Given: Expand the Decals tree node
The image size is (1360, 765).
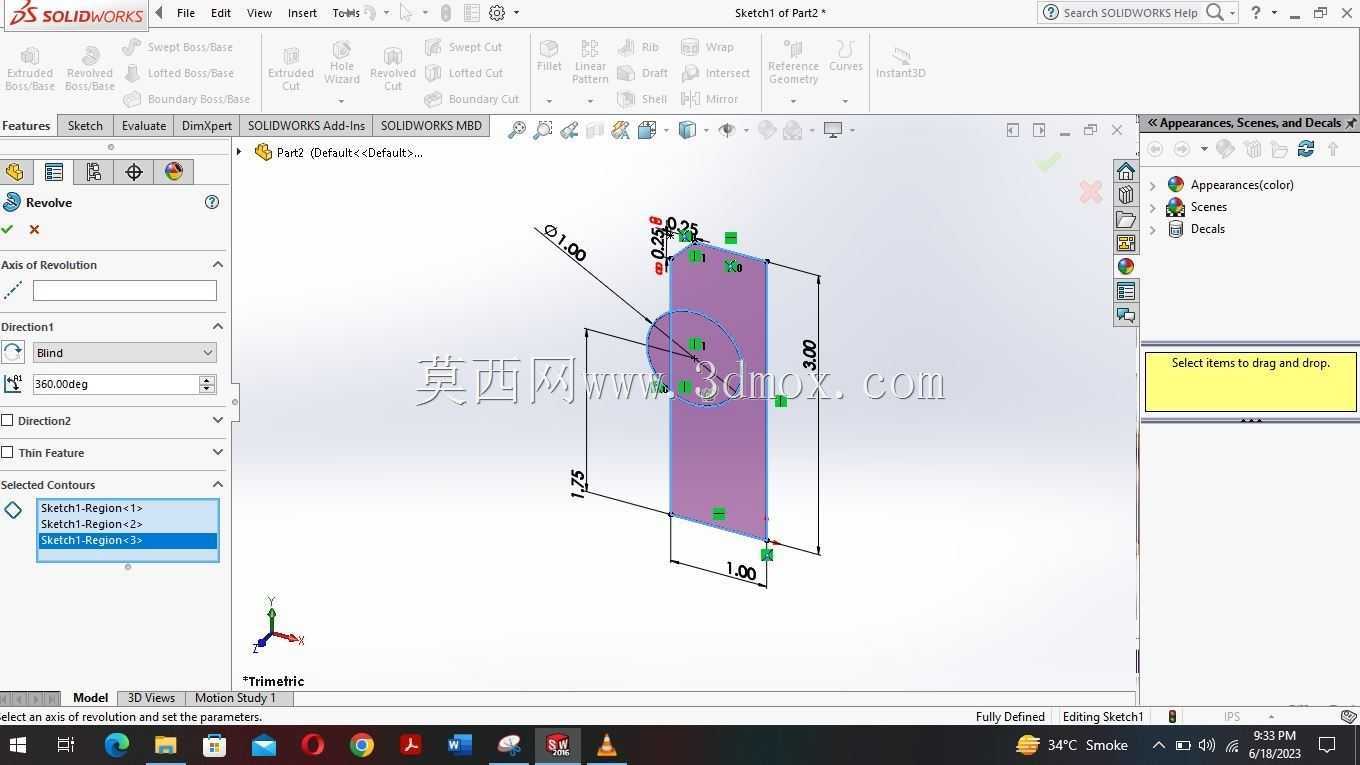Looking at the screenshot, I should (x=1153, y=229).
